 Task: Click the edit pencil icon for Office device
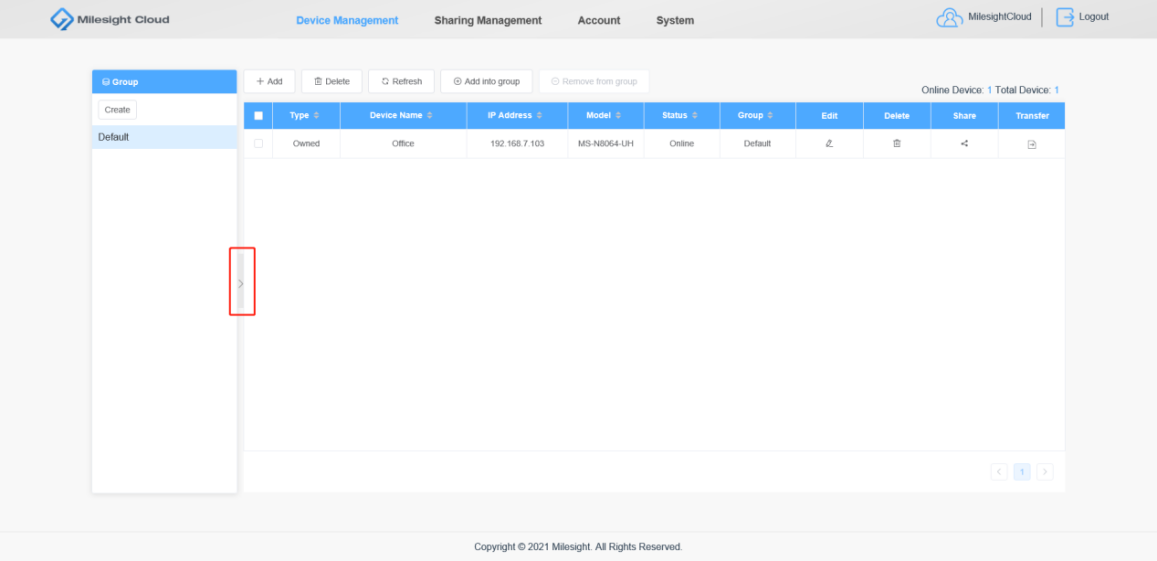pyautogui.click(x=829, y=143)
